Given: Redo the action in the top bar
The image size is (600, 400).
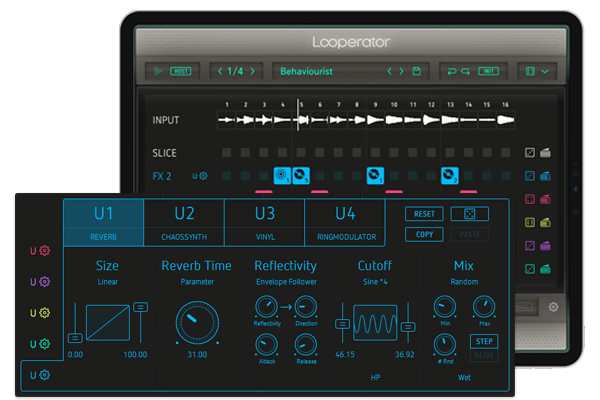Looking at the screenshot, I should point(465,71).
